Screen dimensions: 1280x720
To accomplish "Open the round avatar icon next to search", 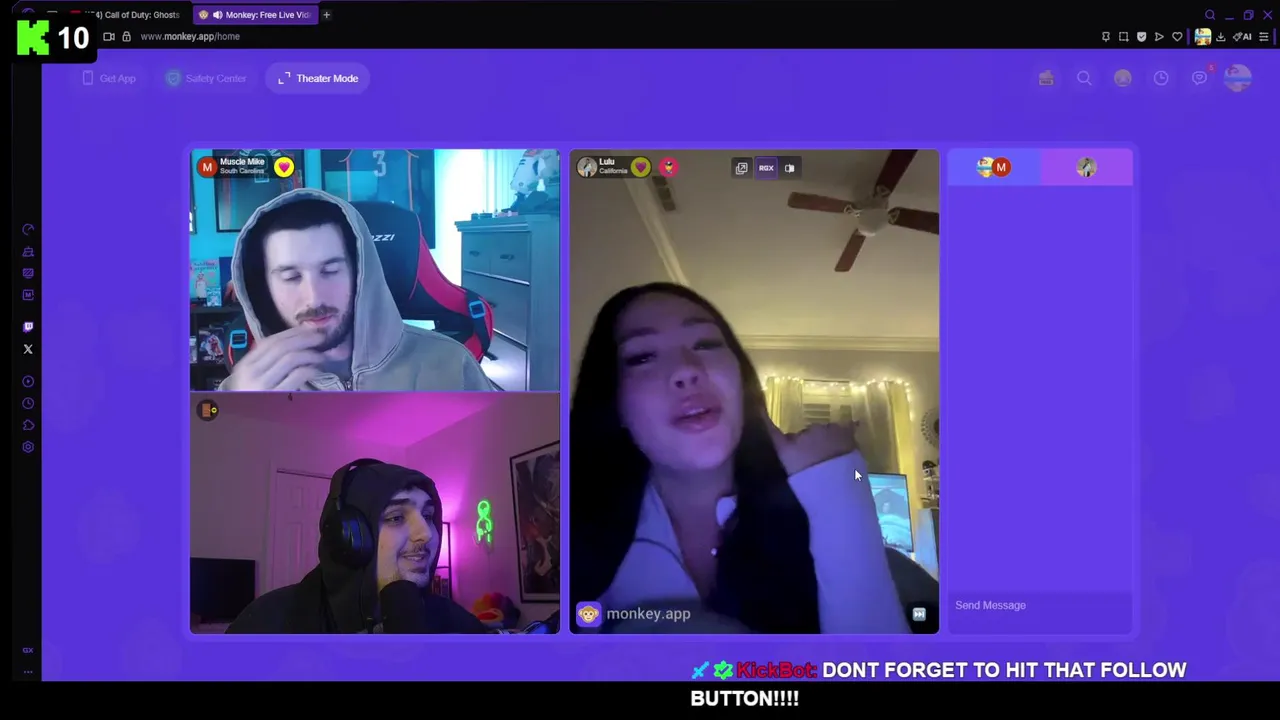I will click(x=1123, y=78).
